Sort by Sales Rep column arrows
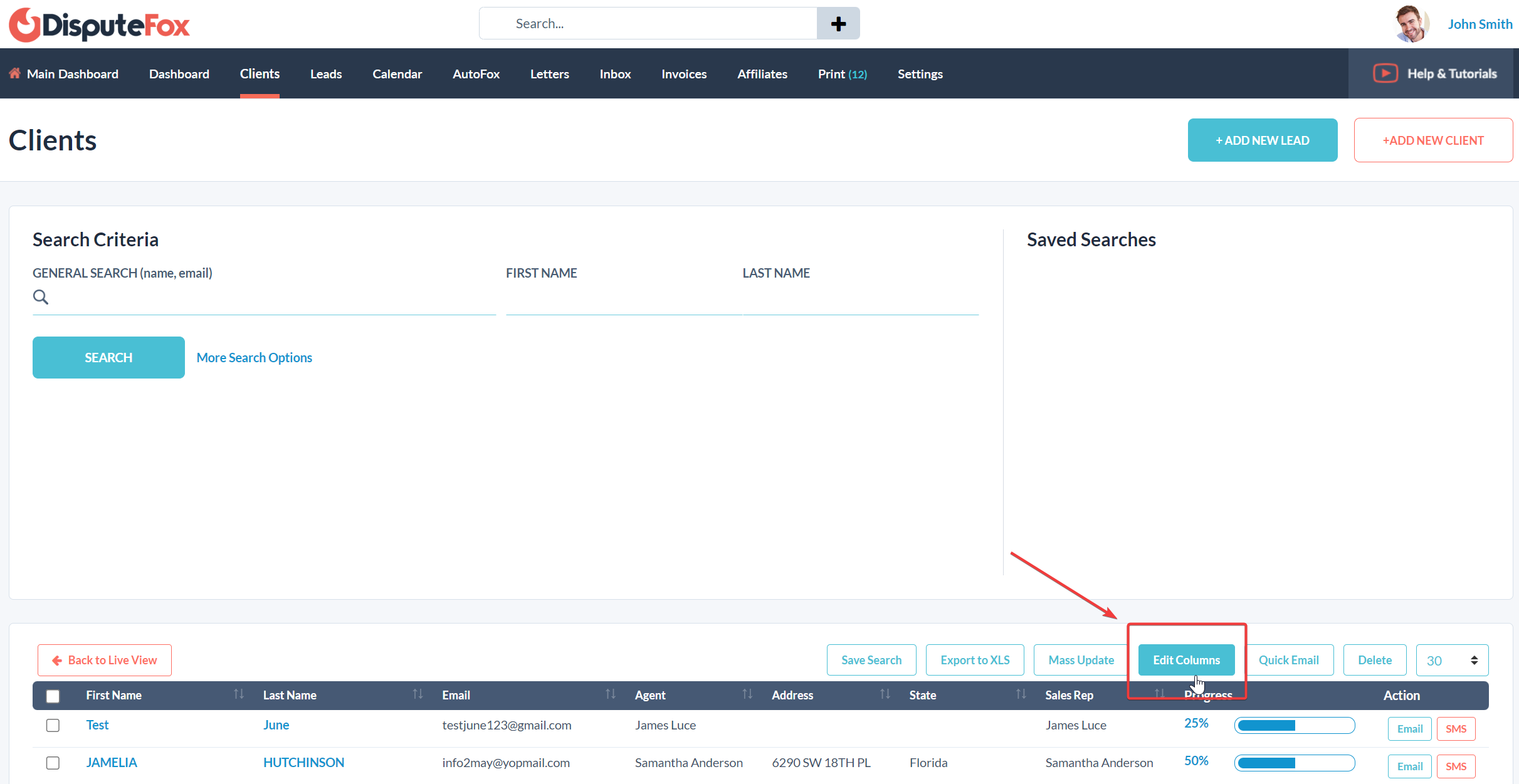 click(1160, 694)
